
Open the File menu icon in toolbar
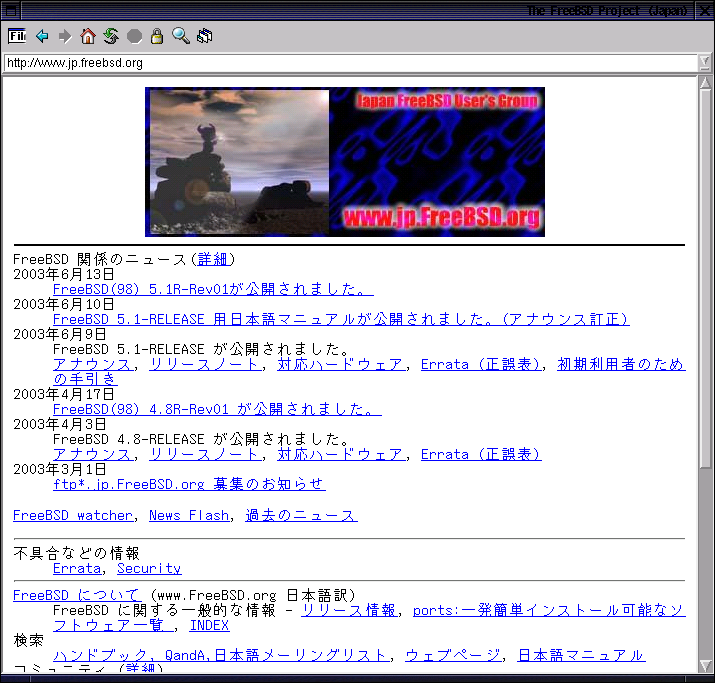click(17, 36)
